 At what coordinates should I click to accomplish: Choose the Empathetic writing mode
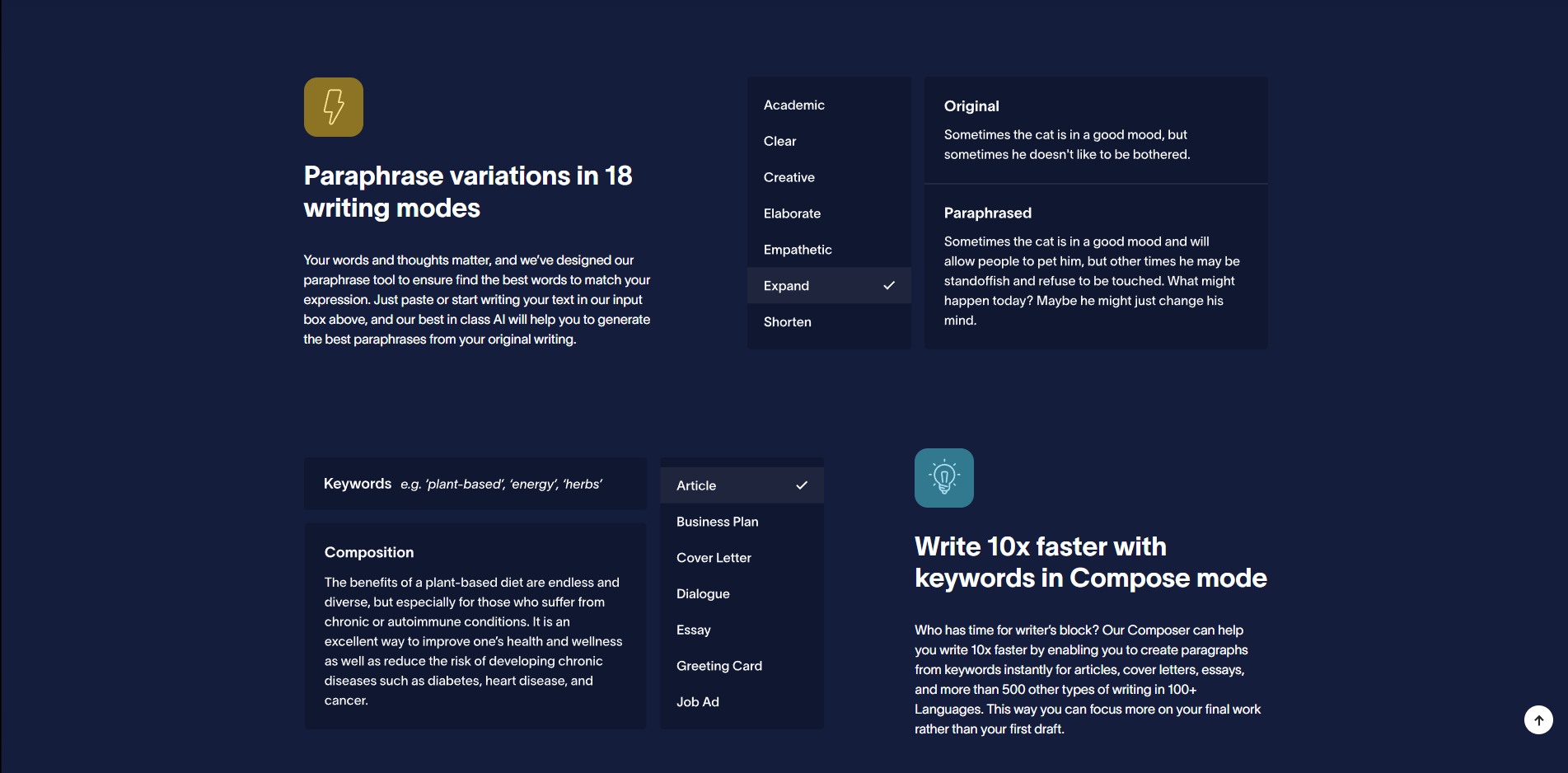point(829,250)
